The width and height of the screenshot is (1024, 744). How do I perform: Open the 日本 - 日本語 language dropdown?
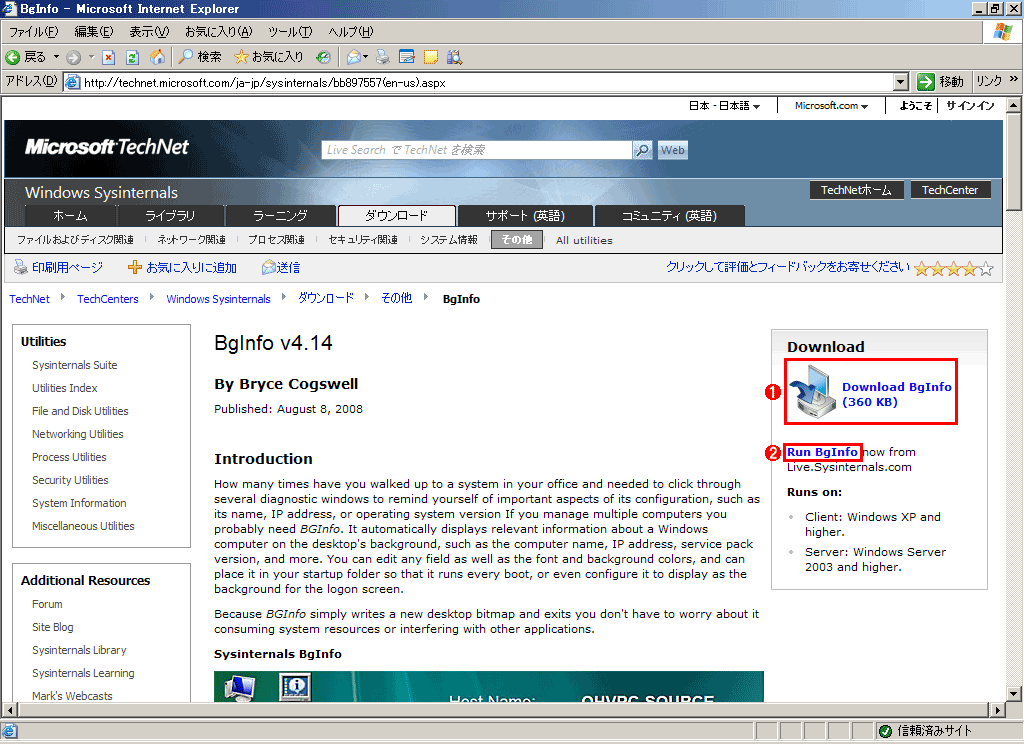724,106
